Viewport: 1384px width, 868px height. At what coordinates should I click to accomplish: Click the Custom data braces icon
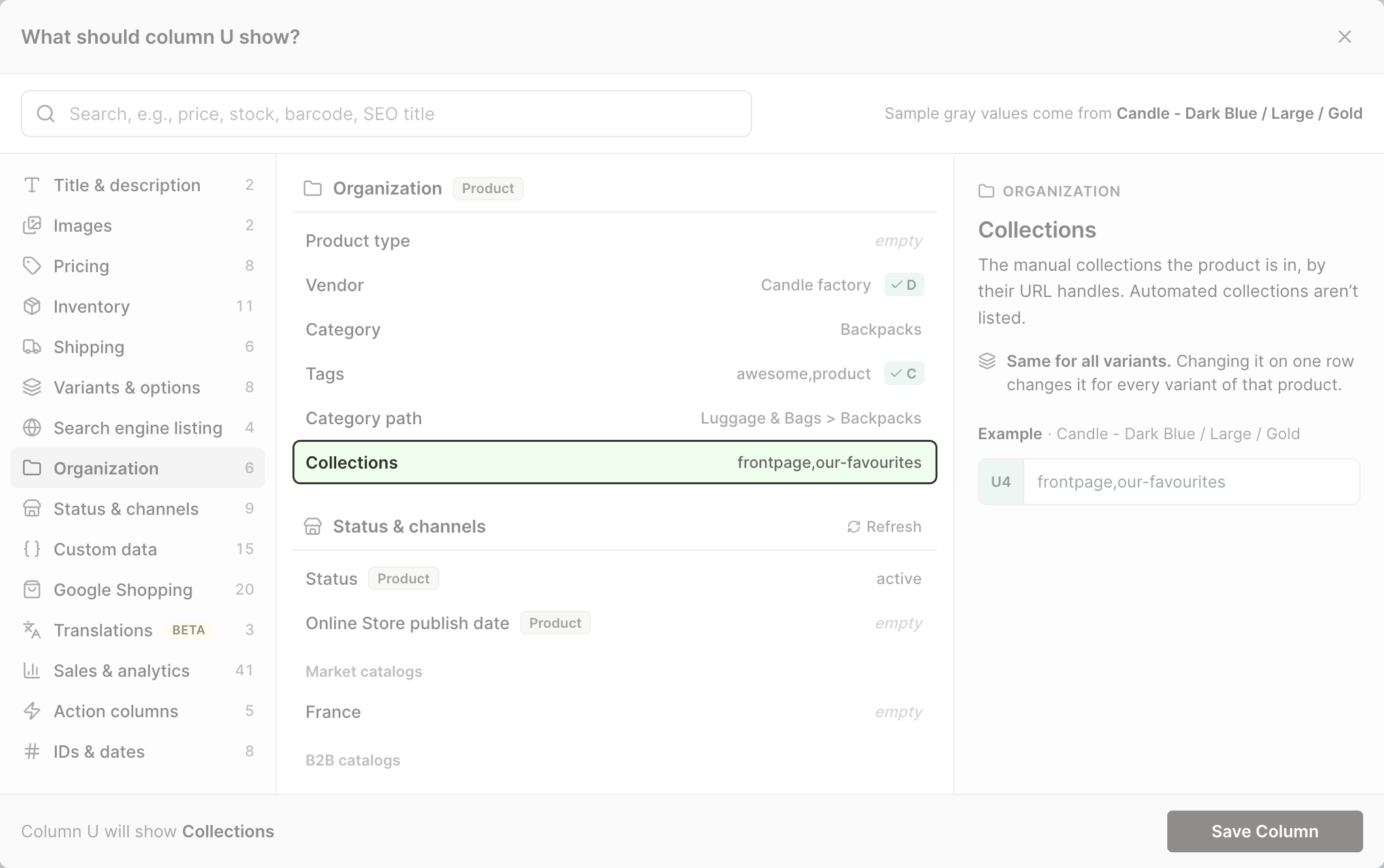point(32,550)
